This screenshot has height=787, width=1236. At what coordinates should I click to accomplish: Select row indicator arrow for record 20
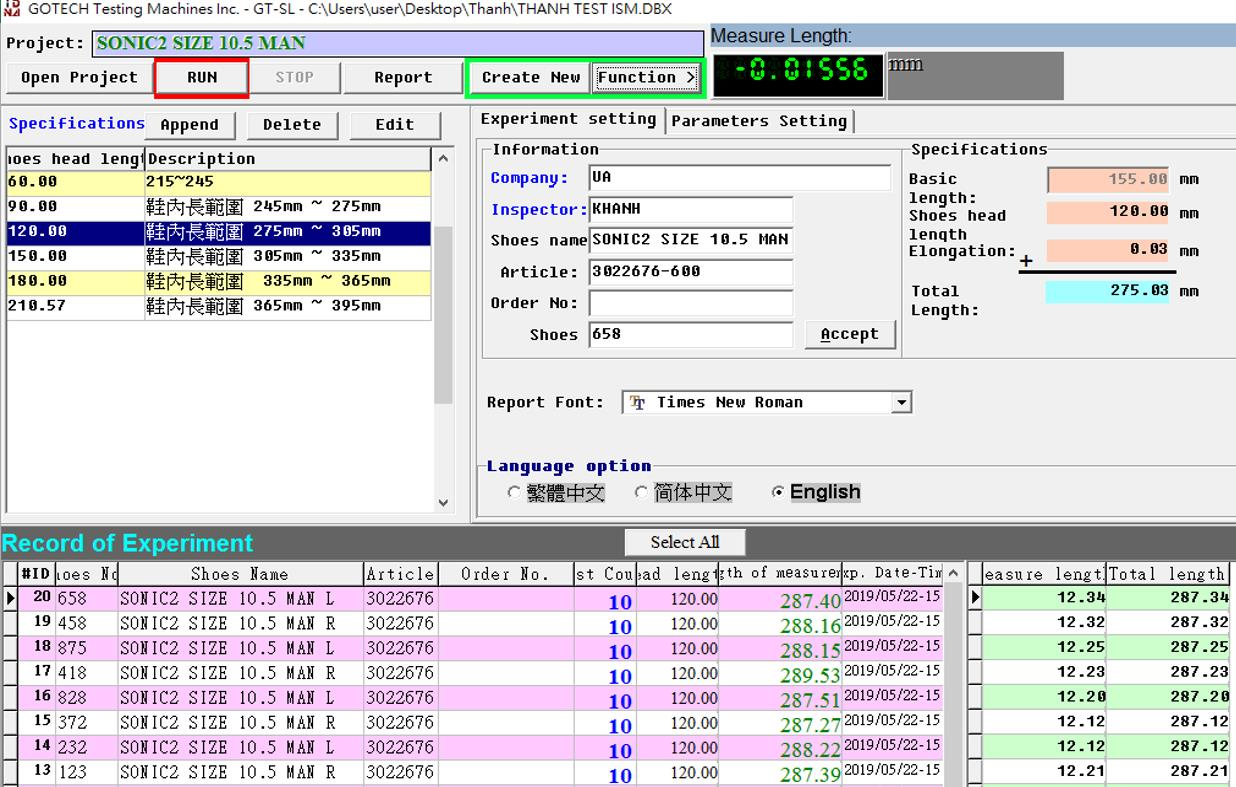tap(11, 599)
